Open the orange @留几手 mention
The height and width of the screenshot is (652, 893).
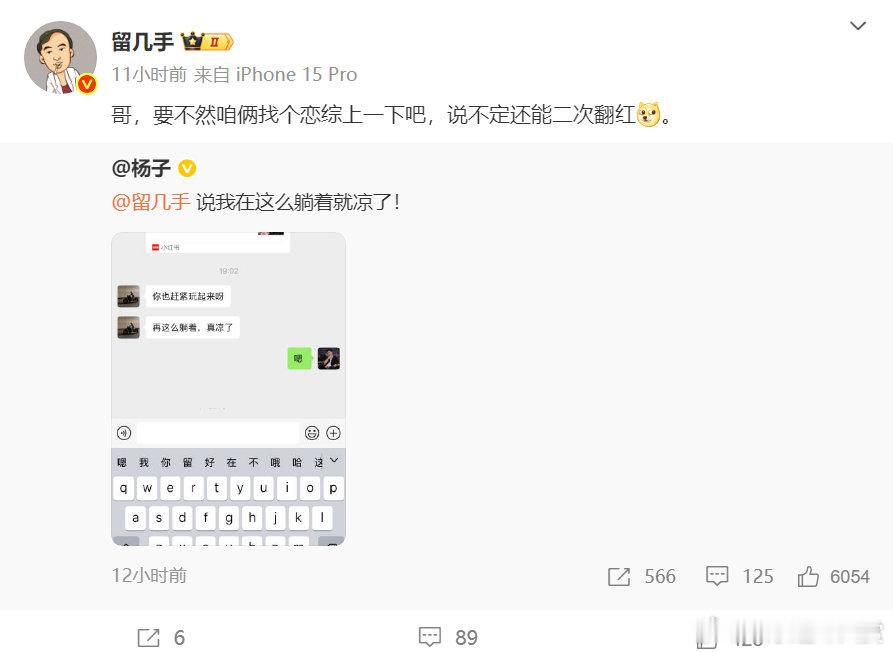point(151,202)
